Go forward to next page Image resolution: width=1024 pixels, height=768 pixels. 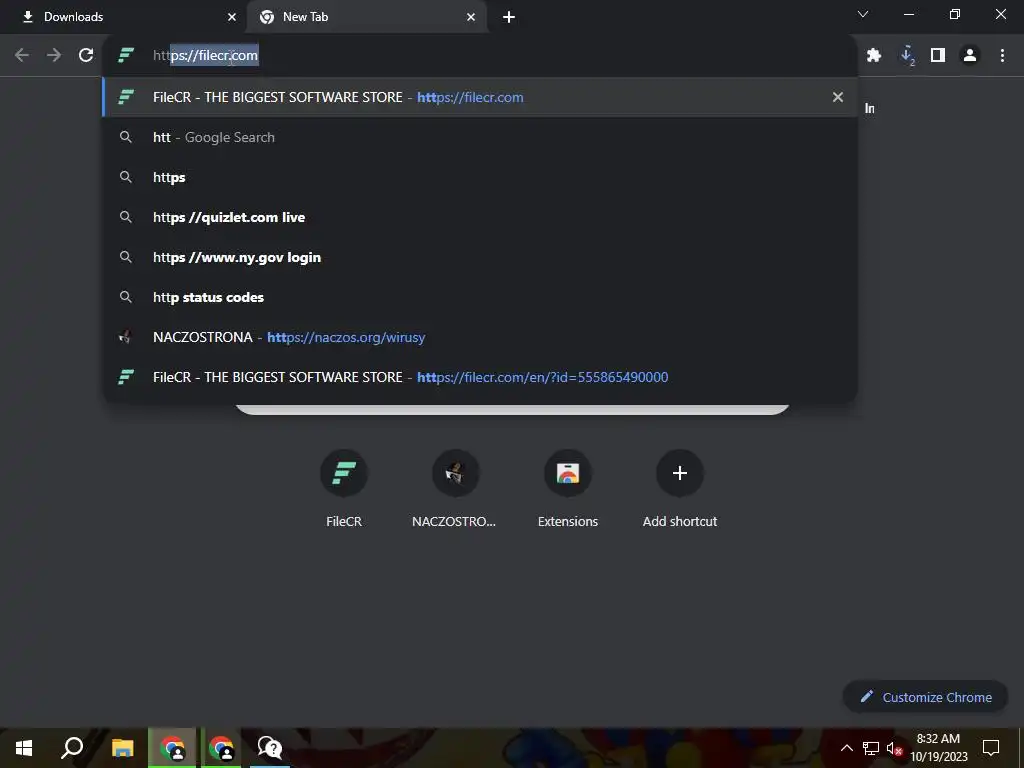[x=54, y=55]
